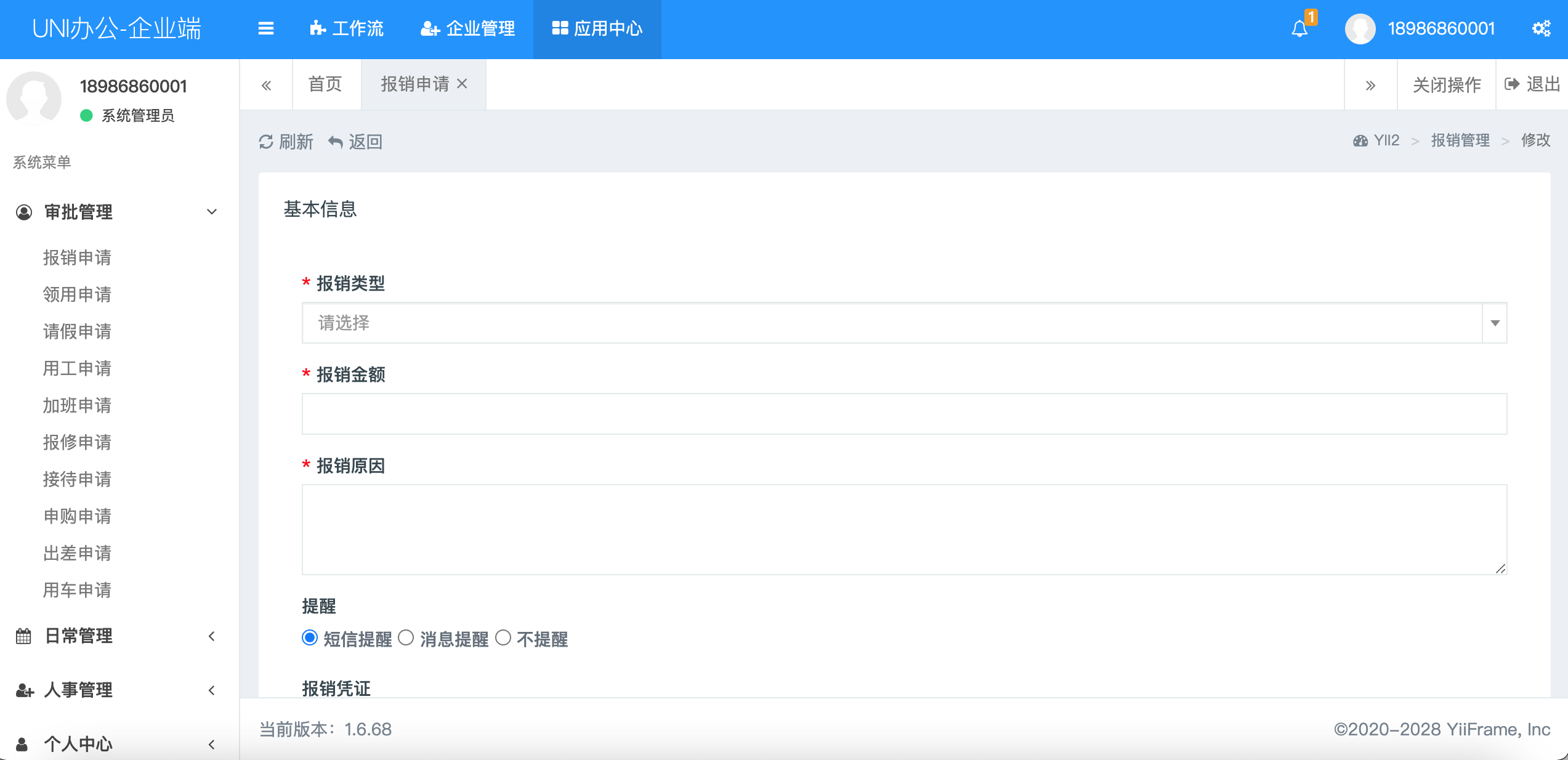Open 领用申请 in the sidebar
Screen dimensions: 1568x760
[x=77, y=294]
